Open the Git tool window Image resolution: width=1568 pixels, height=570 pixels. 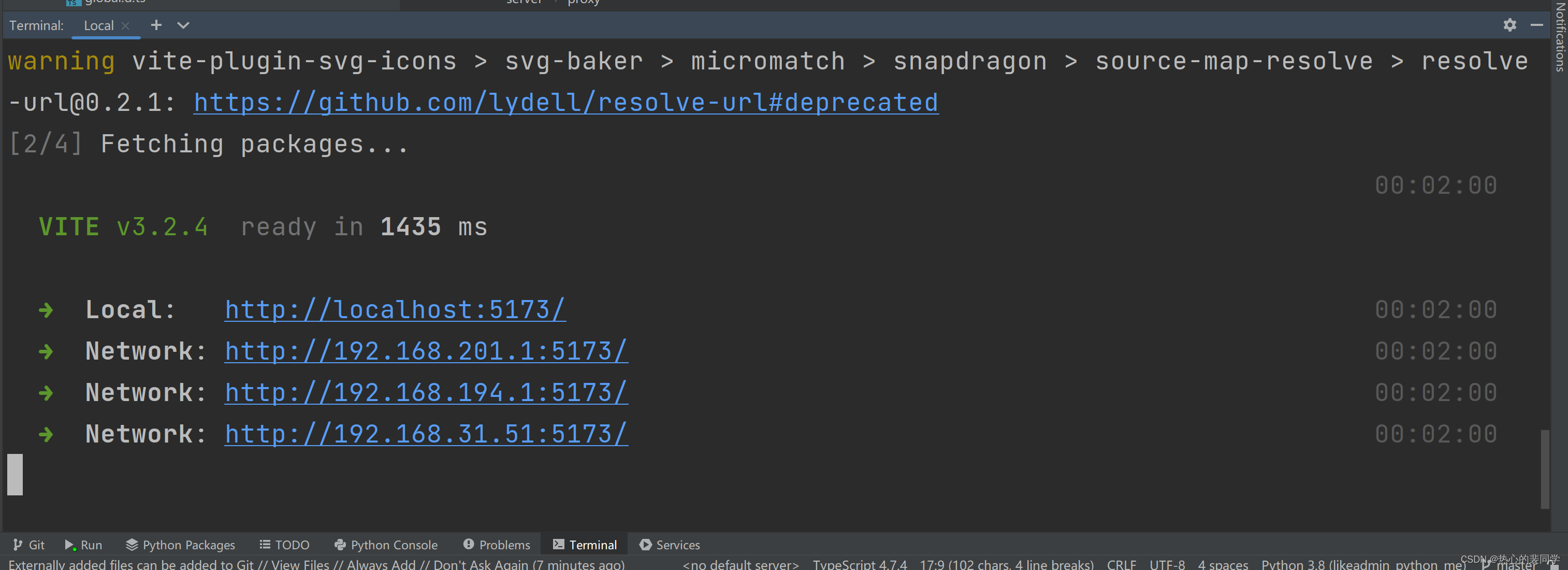[x=28, y=545]
